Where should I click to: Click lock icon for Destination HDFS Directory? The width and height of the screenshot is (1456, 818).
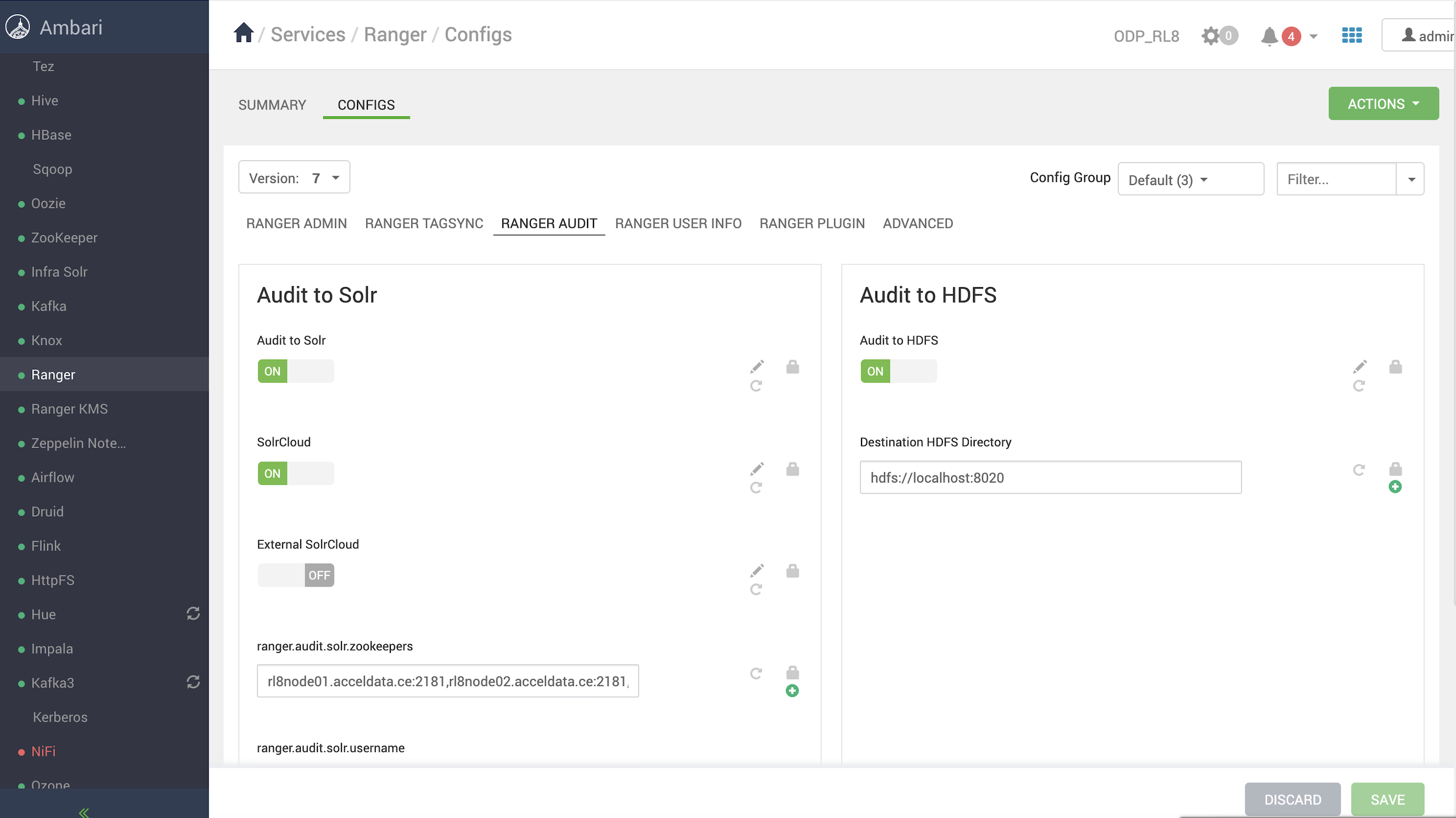1395,469
